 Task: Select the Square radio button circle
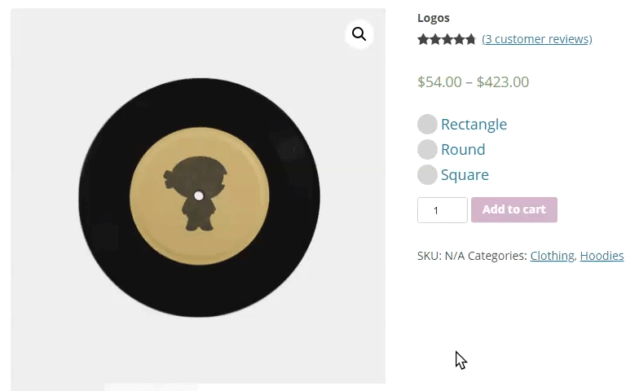(x=427, y=175)
